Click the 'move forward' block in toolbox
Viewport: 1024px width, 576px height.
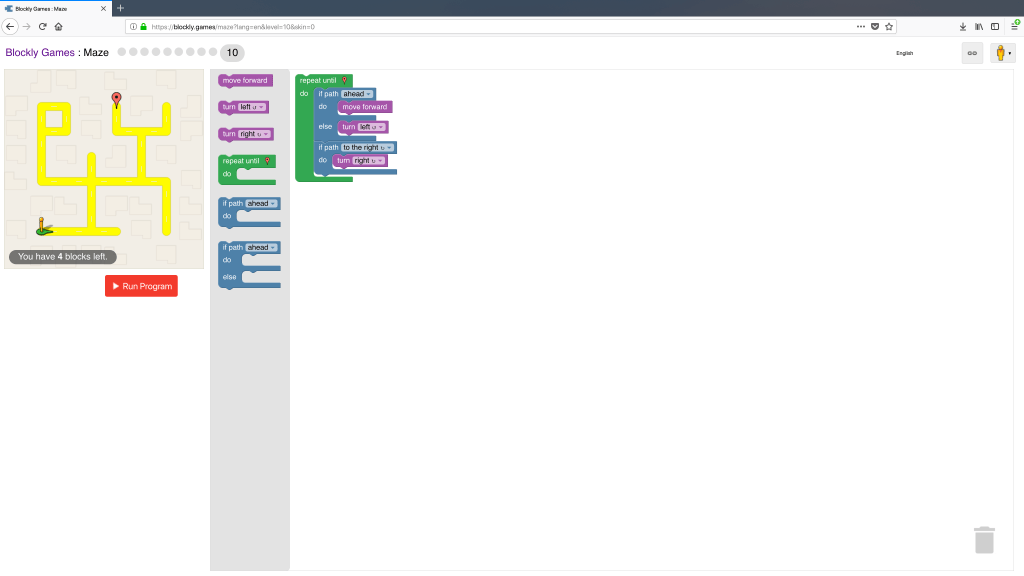[245, 80]
